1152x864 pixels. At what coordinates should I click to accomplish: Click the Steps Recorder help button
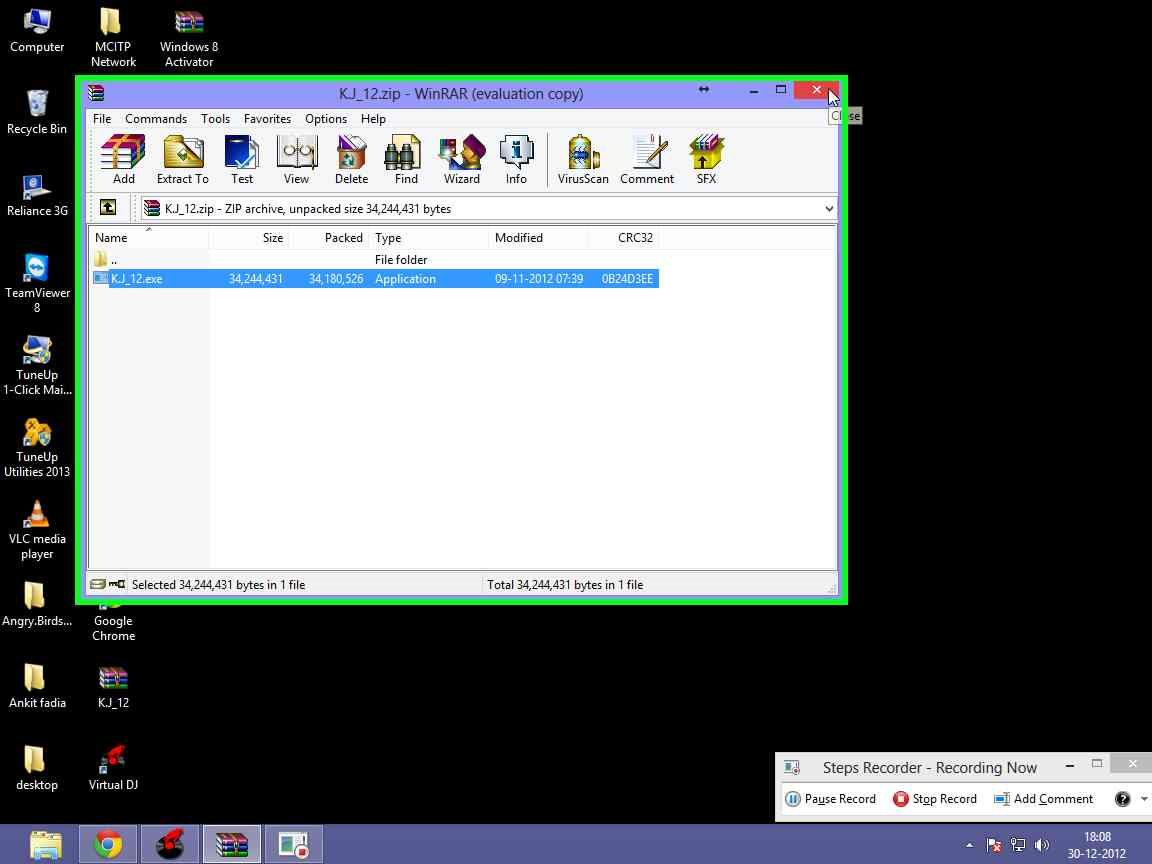(x=1122, y=799)
